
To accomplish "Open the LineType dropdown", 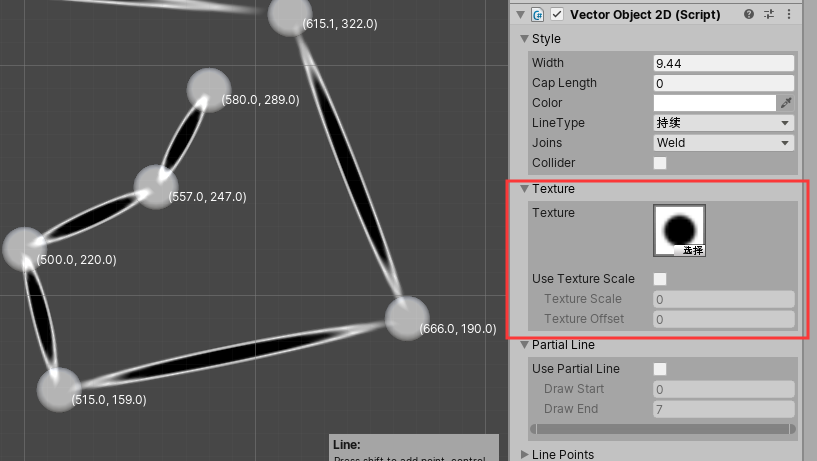I will click(x=723, y=123).
